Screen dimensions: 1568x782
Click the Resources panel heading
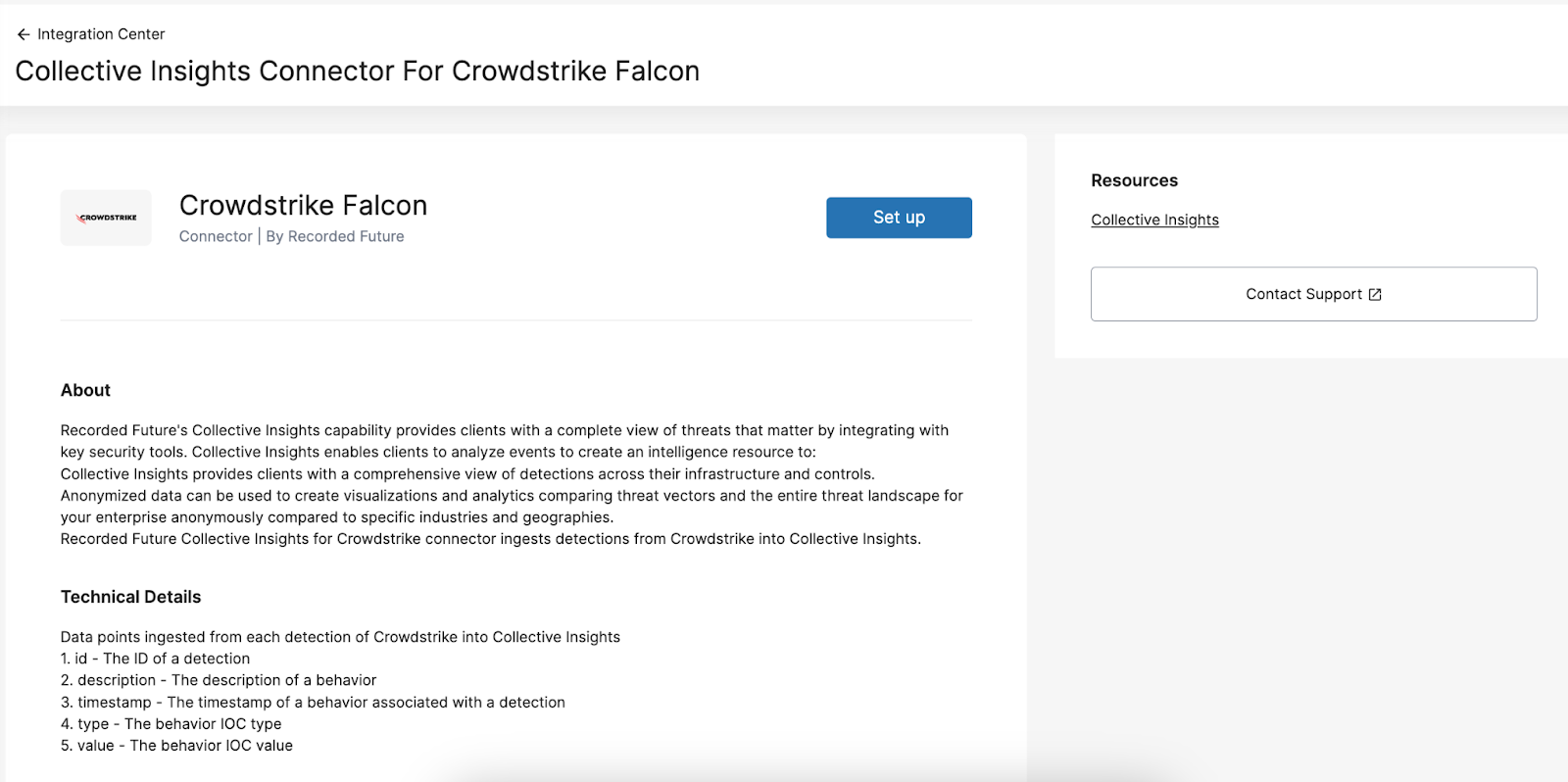[x=1134, y=180]
